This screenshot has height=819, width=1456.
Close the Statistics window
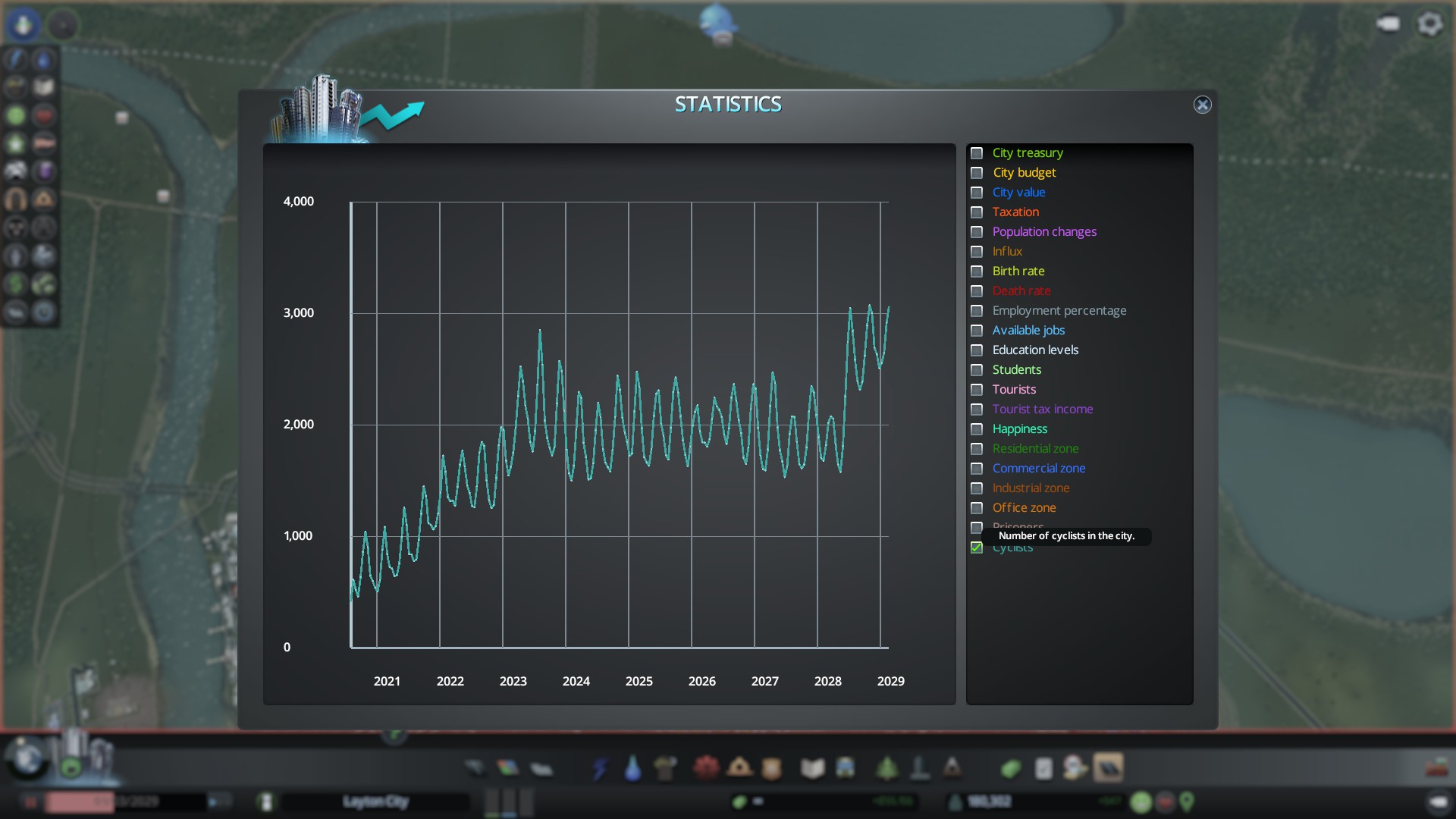(x=1202, y=105)
